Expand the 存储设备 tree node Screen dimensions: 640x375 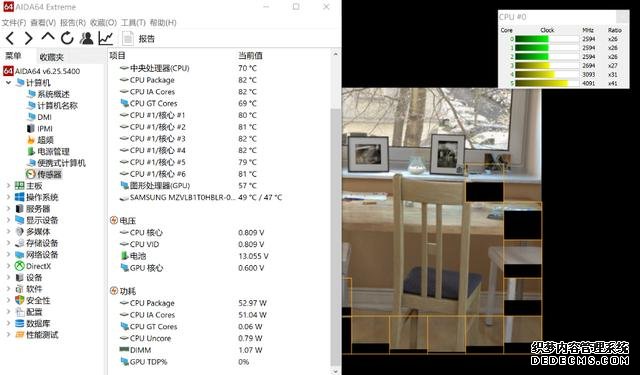click(x=8, y=243)
